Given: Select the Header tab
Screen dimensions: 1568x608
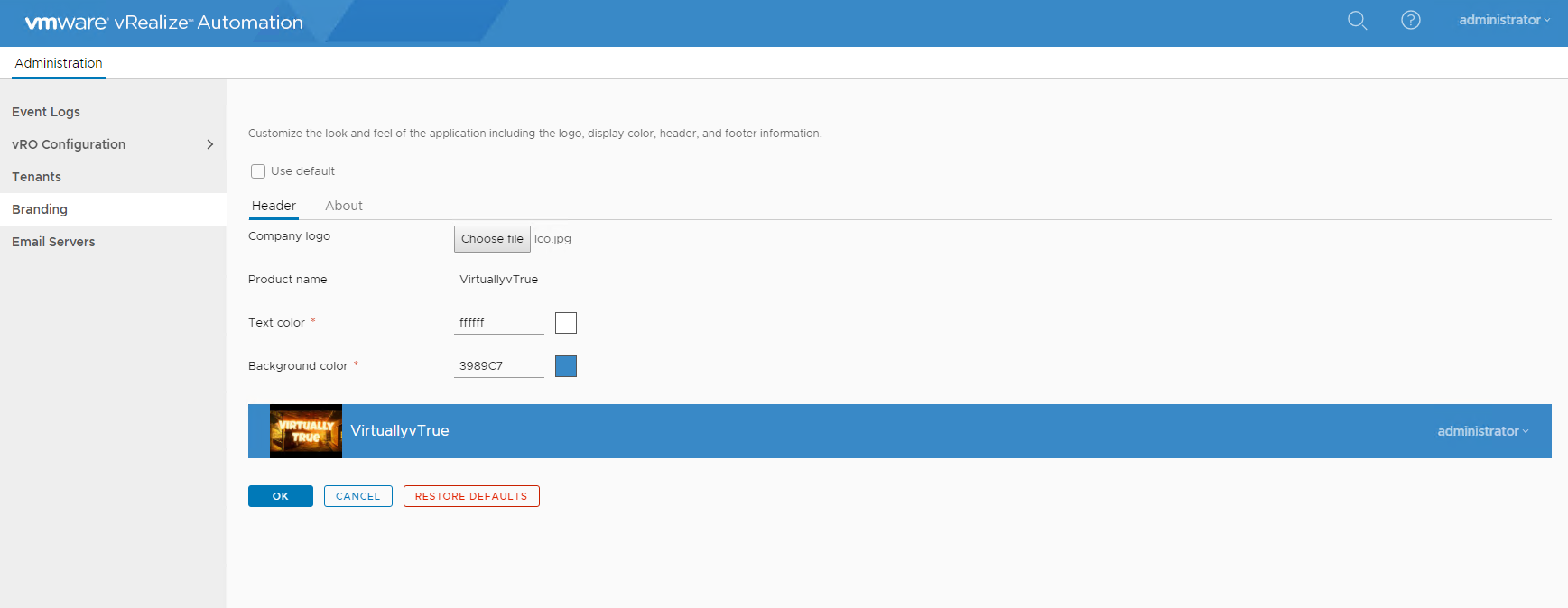Looking at the screenshot, I should coord(274,206).
